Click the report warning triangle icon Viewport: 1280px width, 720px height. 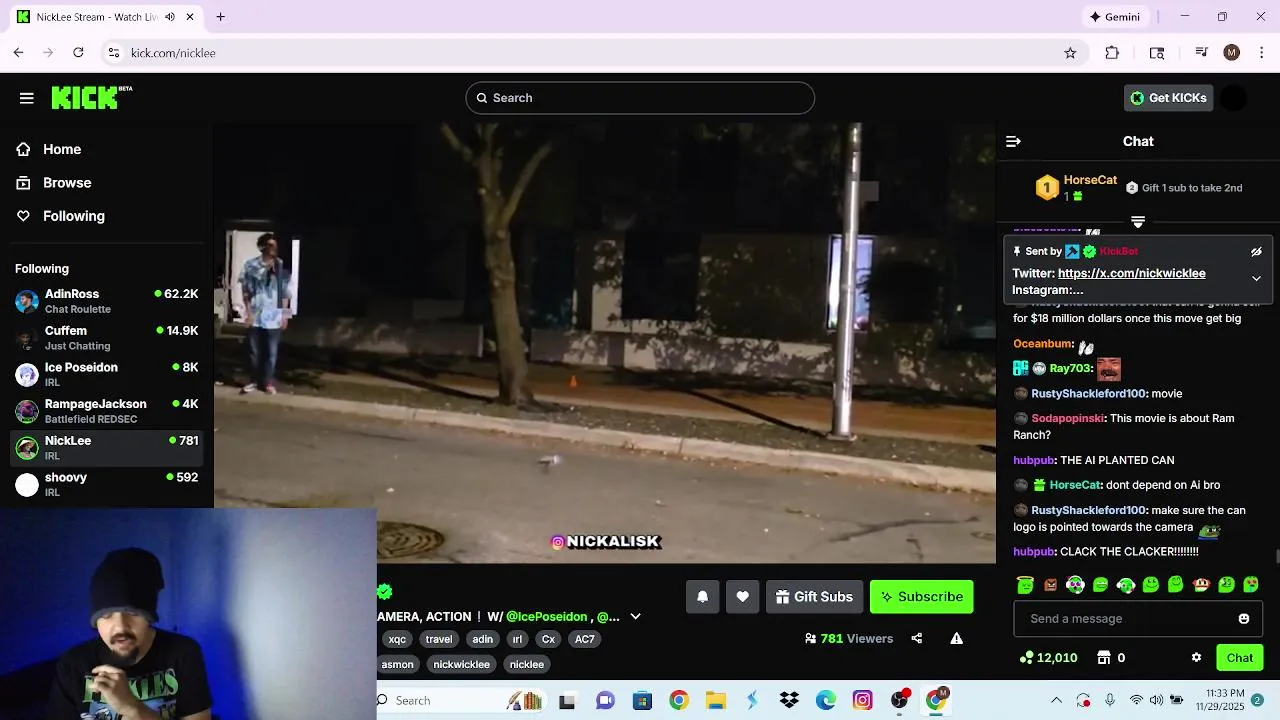956,639
